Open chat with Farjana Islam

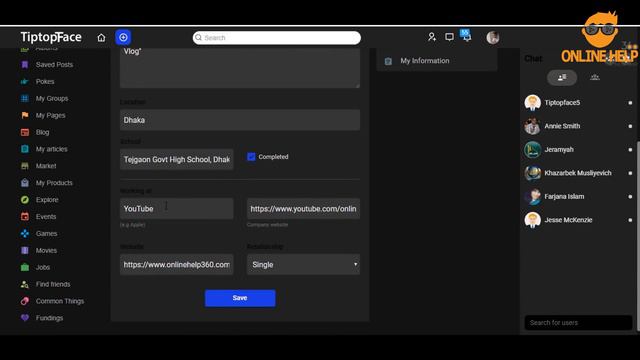coord(578,197)
